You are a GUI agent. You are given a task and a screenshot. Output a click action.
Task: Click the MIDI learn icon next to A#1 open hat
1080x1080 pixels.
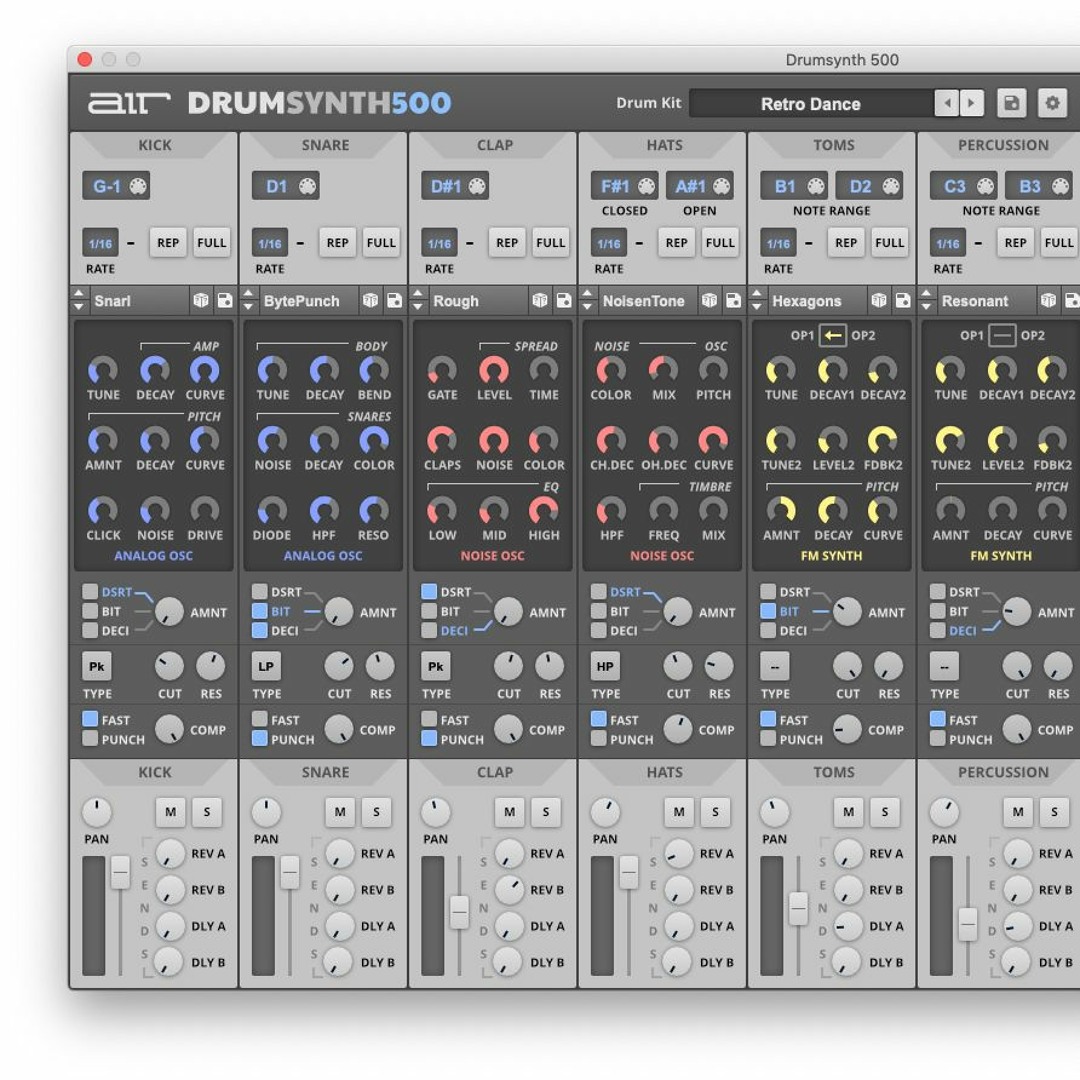(x=721, y=186)
